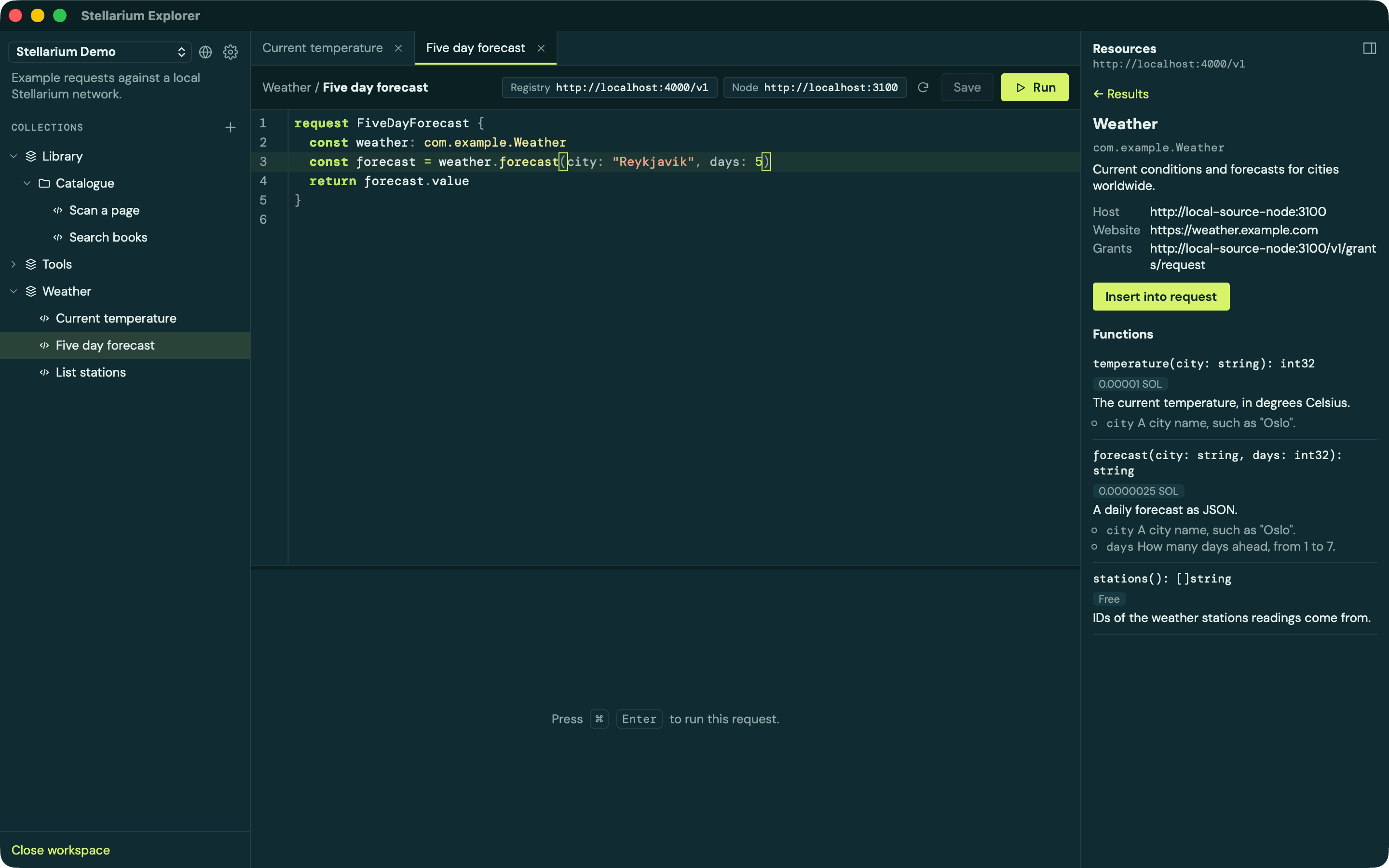
Task: Click Close workspace link
Action: pos(61,850)
